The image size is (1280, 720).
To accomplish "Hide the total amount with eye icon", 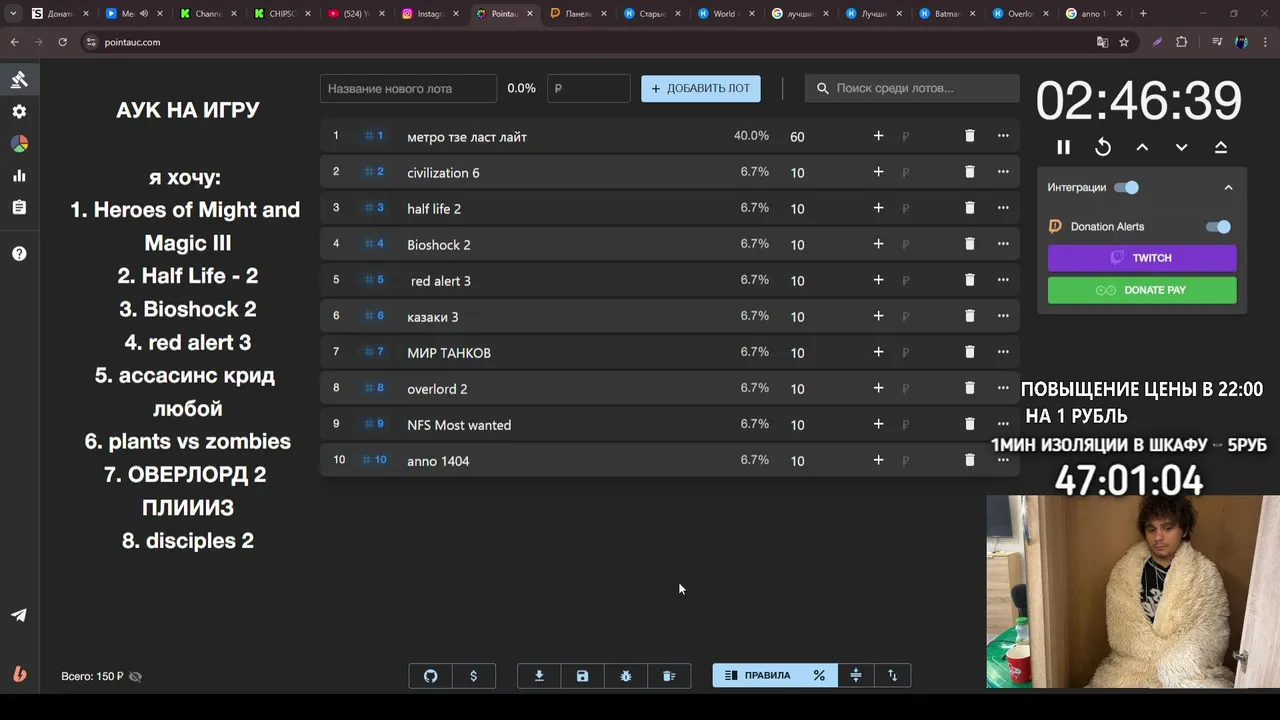I will 135,676.
